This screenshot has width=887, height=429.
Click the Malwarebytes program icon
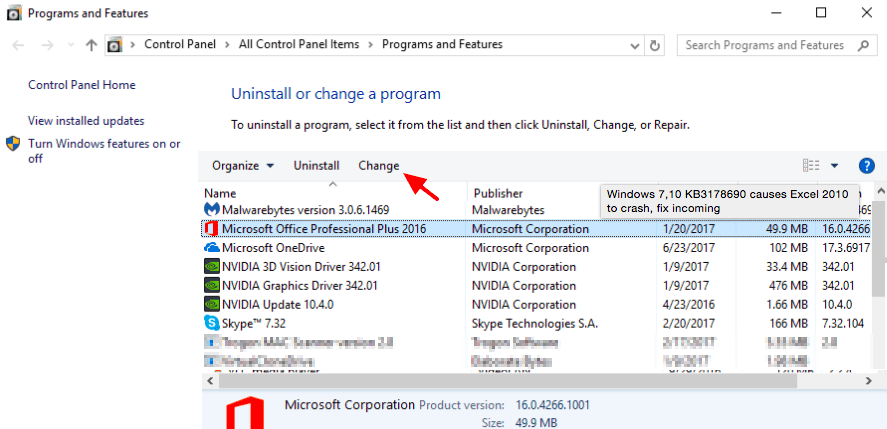(x=212, y=210)
